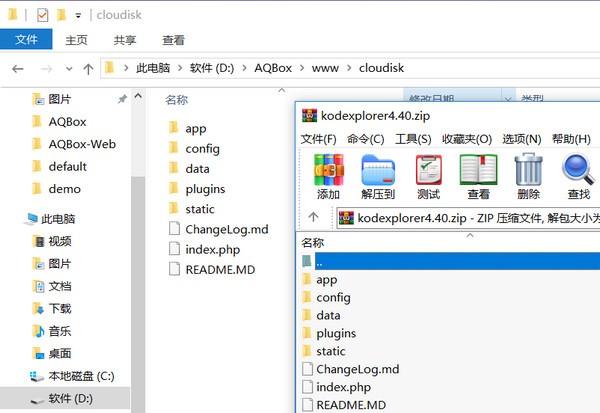The width and height of the screenshot is (600, 413).
Task: Click the Delete (删除) trash can icon
Action: point(528,170)
